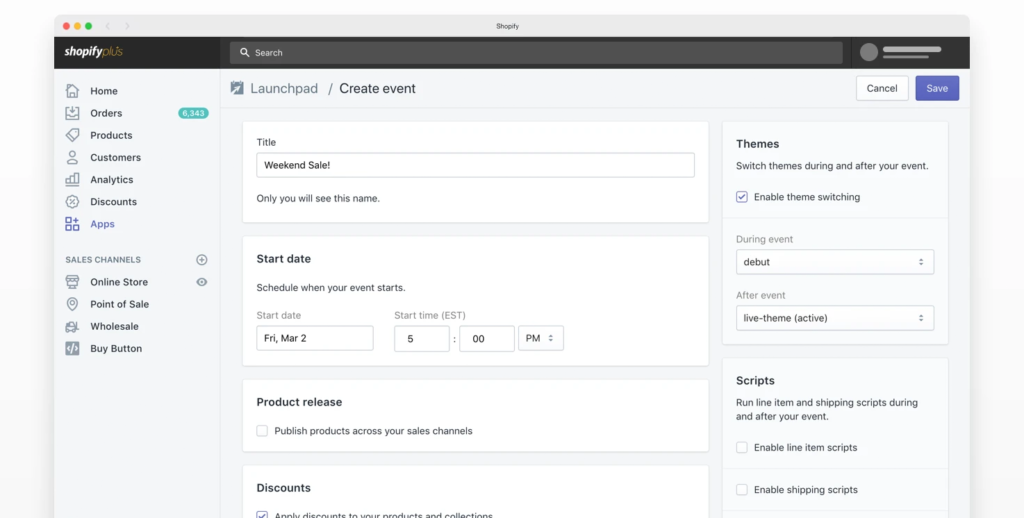This screenshot has width=1024, height=518.
Task: Click the start time hour field
Action: pos(422,338)
